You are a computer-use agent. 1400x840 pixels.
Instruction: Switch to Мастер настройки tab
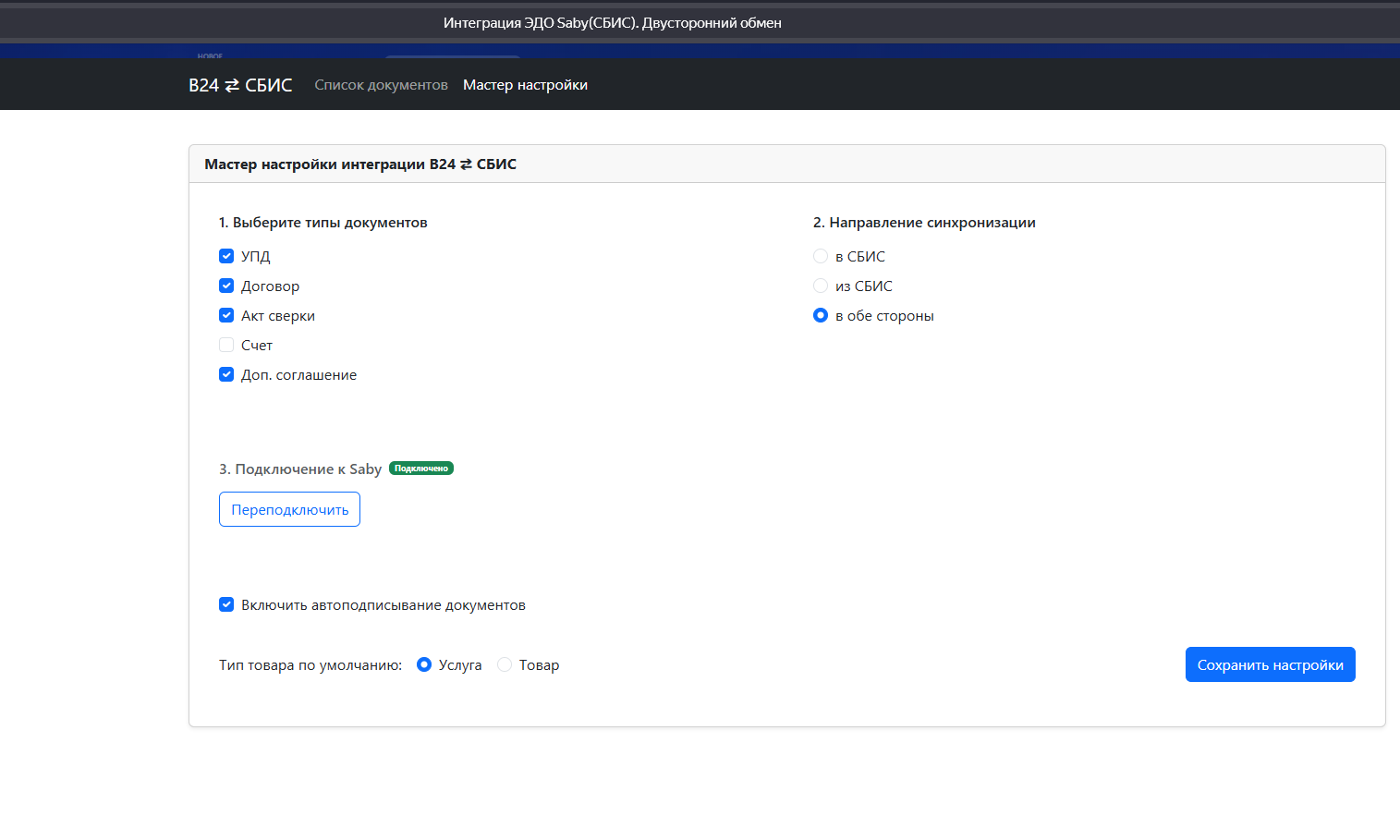pyautogui.click(x=525, y=85)
